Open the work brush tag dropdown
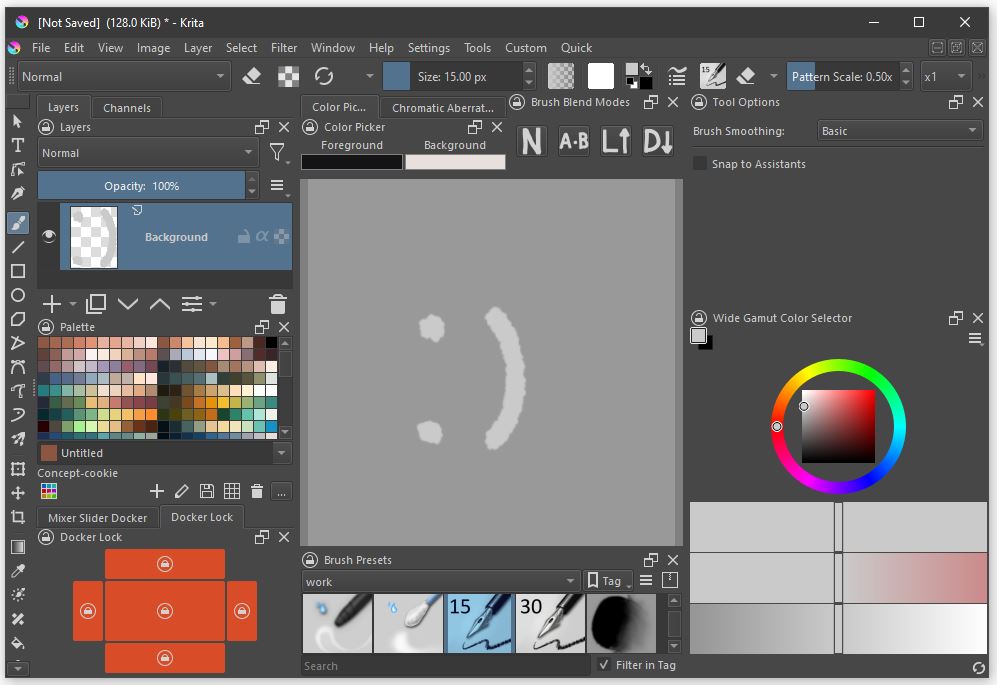The image size is (997, 685). tap(440, 581)
